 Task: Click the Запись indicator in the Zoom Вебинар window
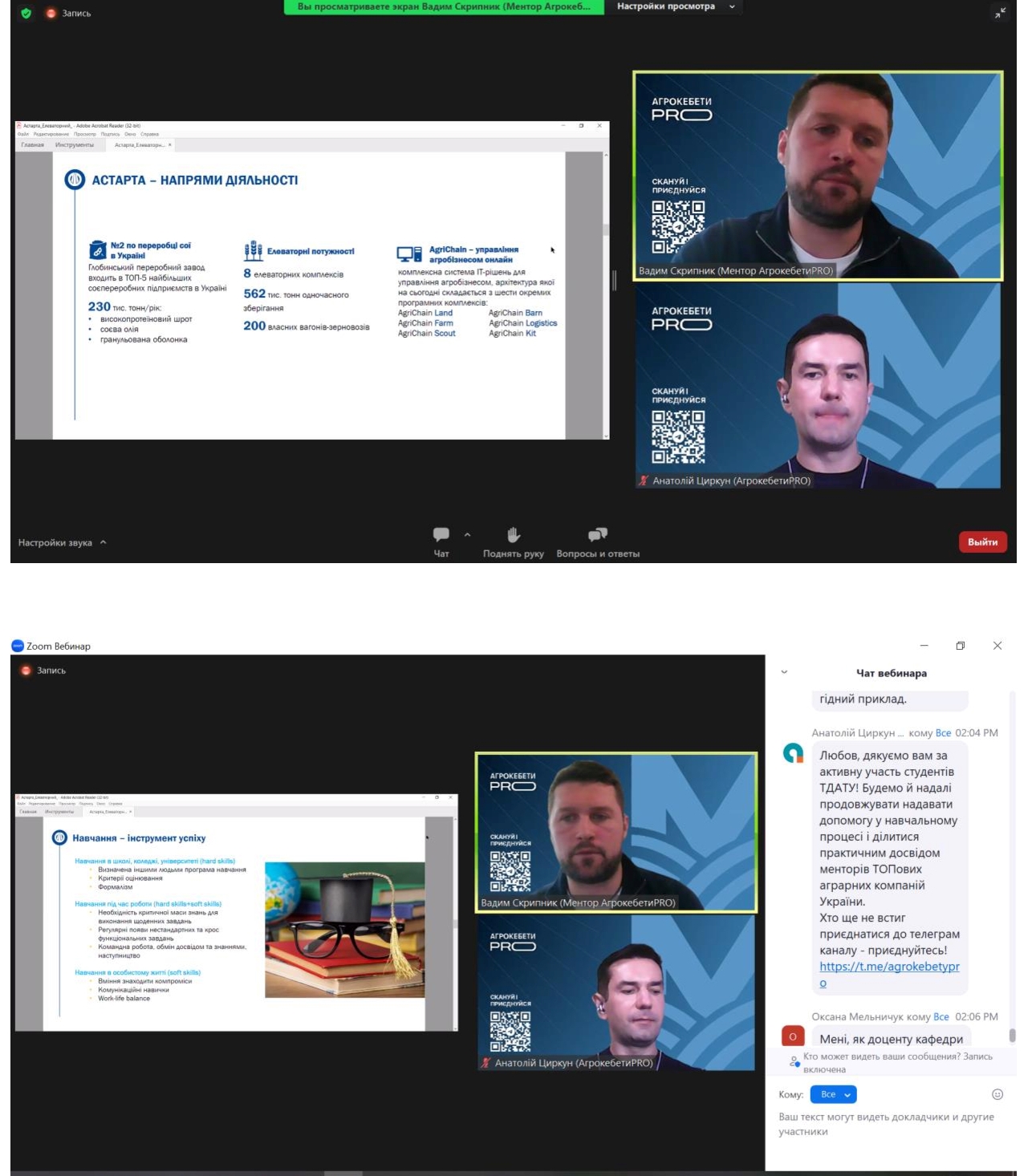[44, 670]
